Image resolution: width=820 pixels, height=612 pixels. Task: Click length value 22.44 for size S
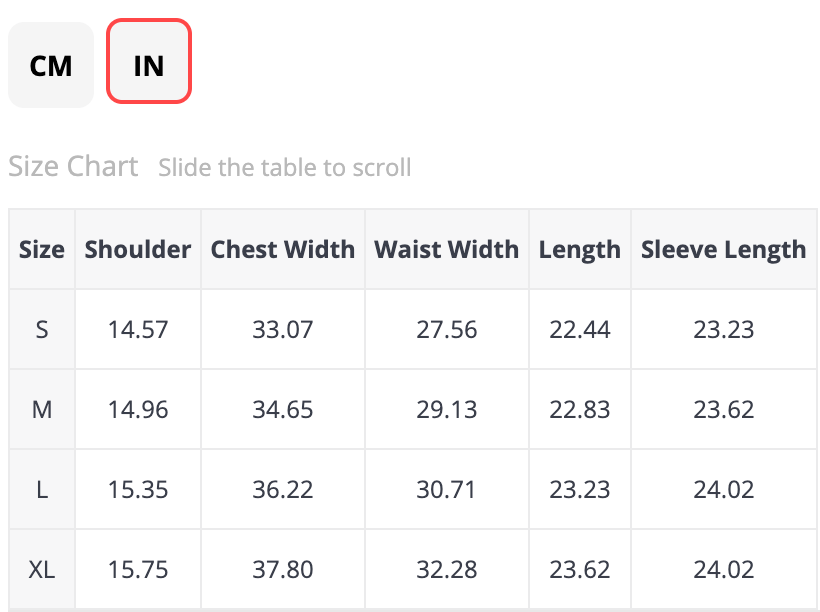(580, 330)
